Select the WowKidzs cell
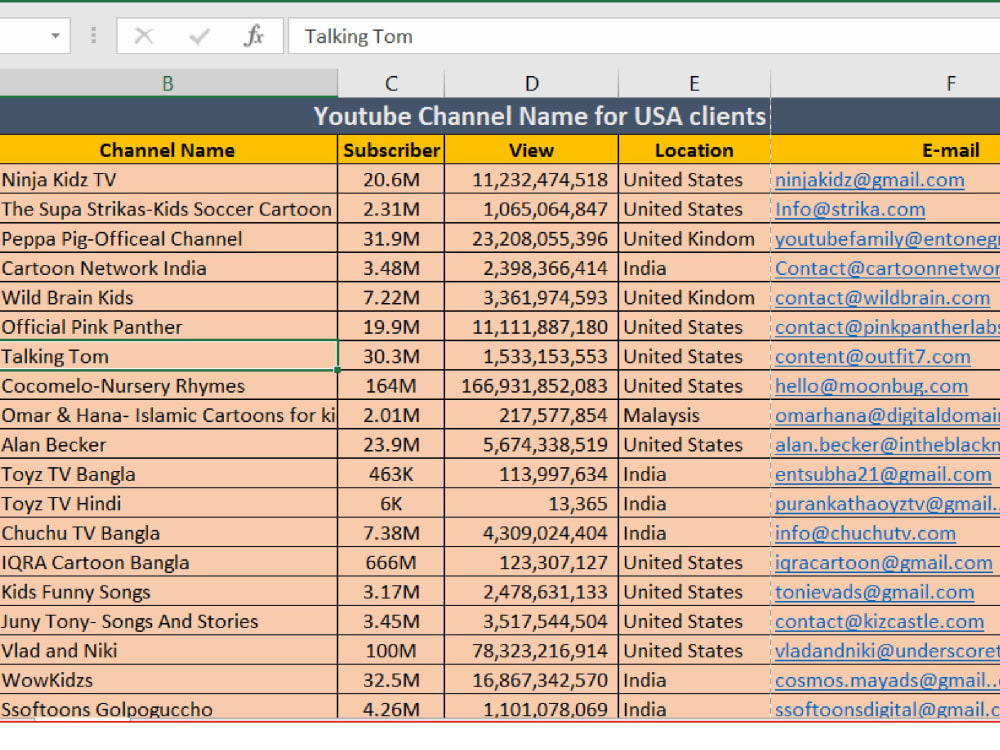1000x750 pixels. 168,680
